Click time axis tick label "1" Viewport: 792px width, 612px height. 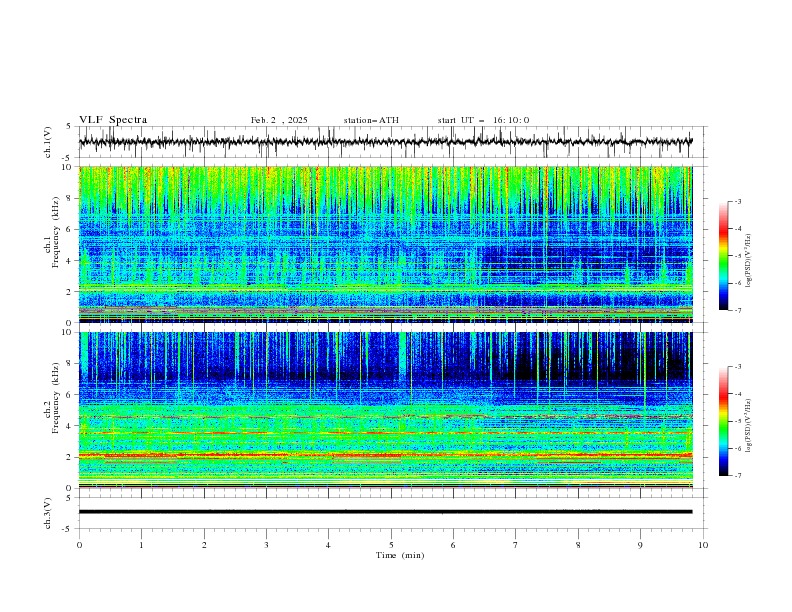tap(141, 545)
